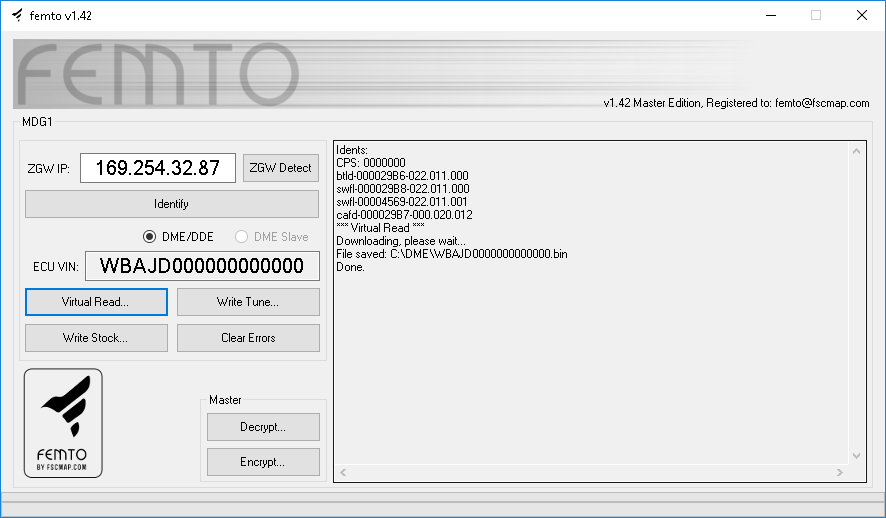
Task: Click the Identify button
Action: [171, 204]
